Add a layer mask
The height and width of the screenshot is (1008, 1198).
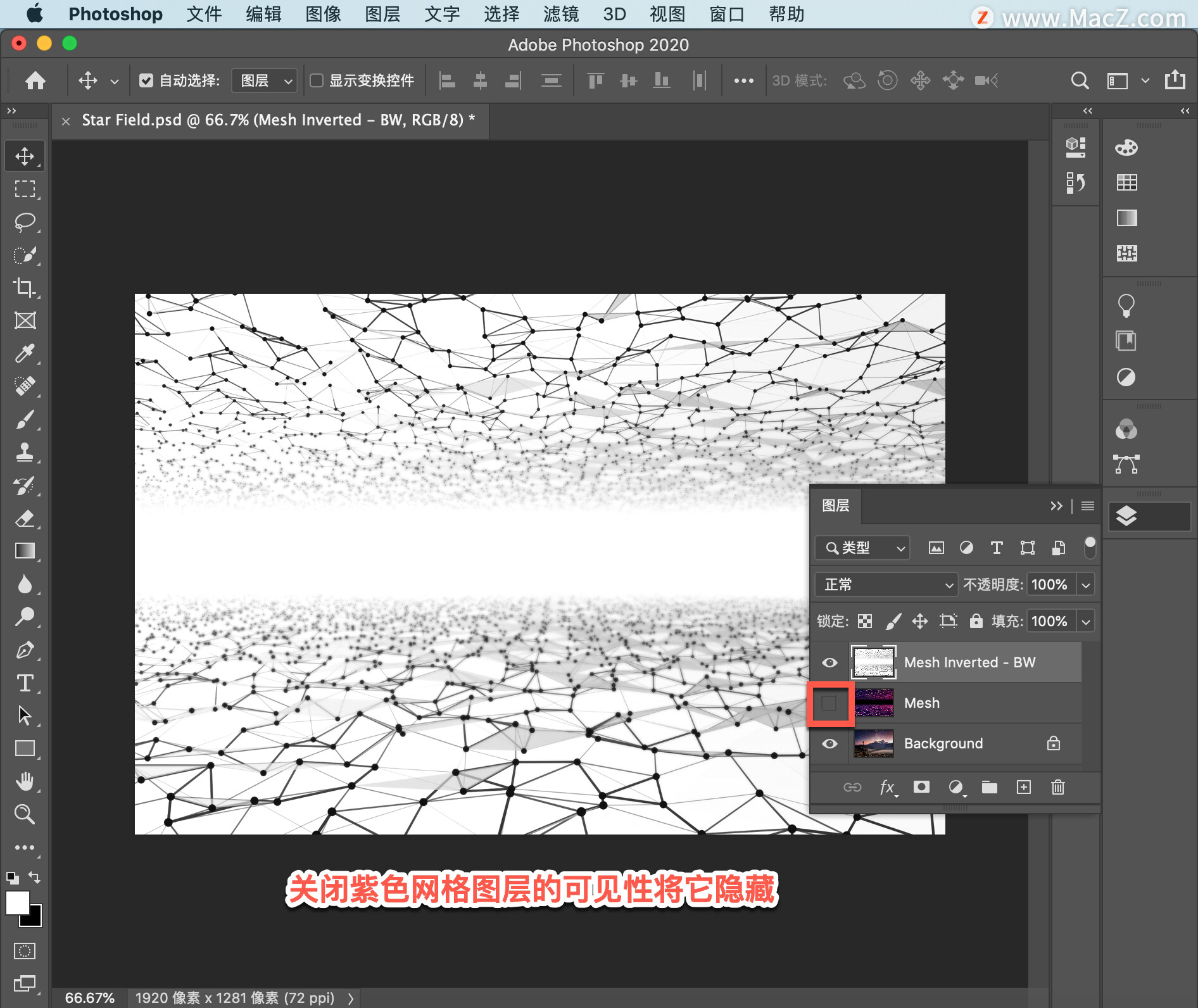coord(921,787)
